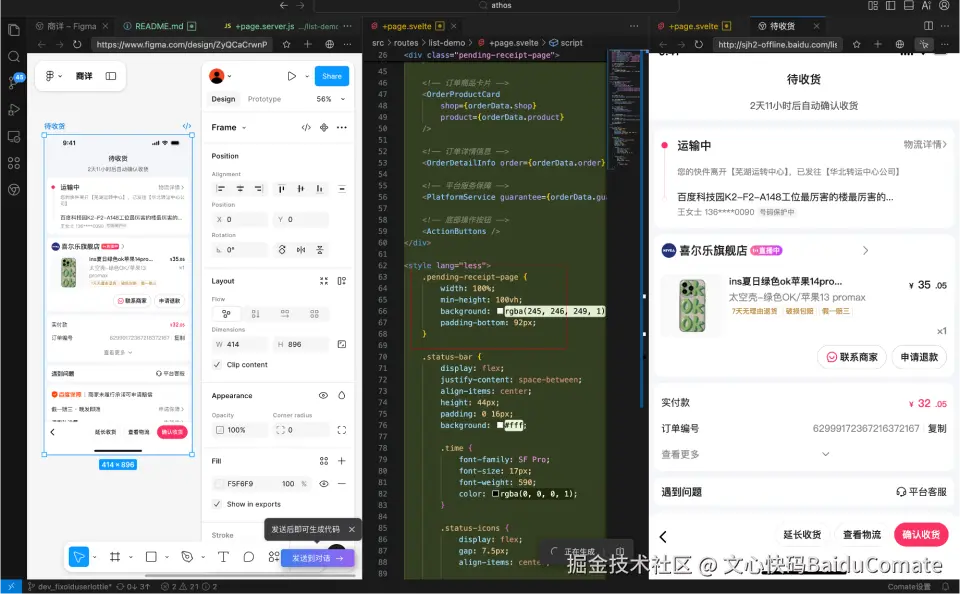Image resolution: width=960 pixels, height=594 pixels.
Task: Select the Pen tool in Figma toolbar
Action: 187,557
